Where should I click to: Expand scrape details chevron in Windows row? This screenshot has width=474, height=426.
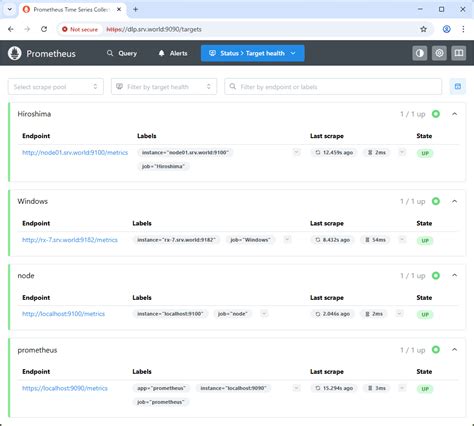coord(402,240)
